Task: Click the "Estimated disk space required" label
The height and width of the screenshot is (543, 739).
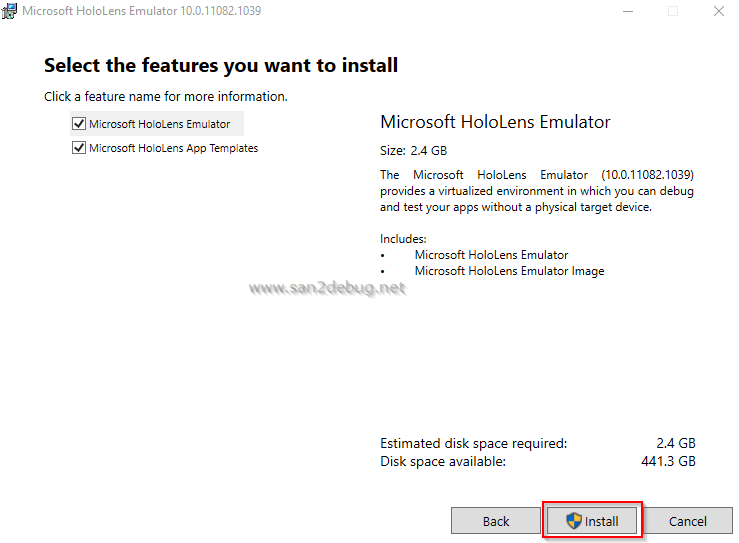Action: point(473,443)
